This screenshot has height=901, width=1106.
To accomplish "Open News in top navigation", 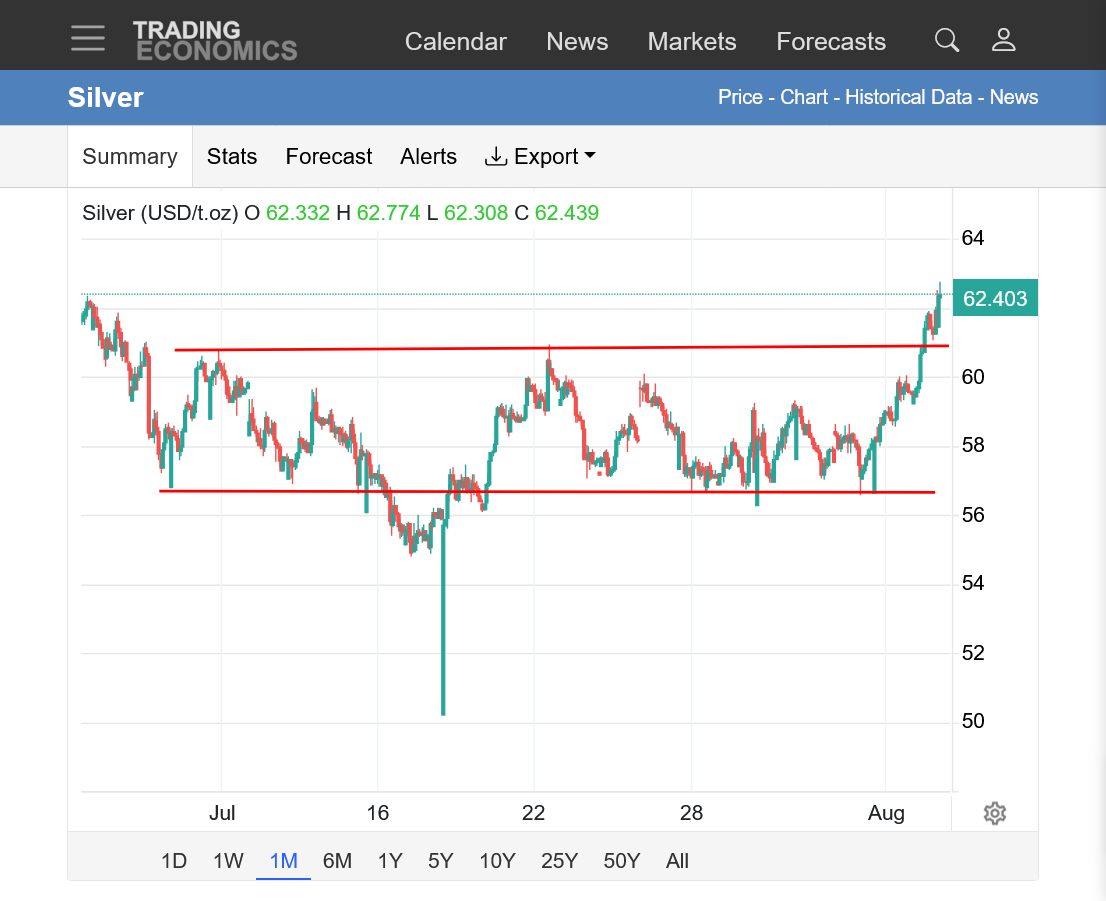I will click(577, 42).
